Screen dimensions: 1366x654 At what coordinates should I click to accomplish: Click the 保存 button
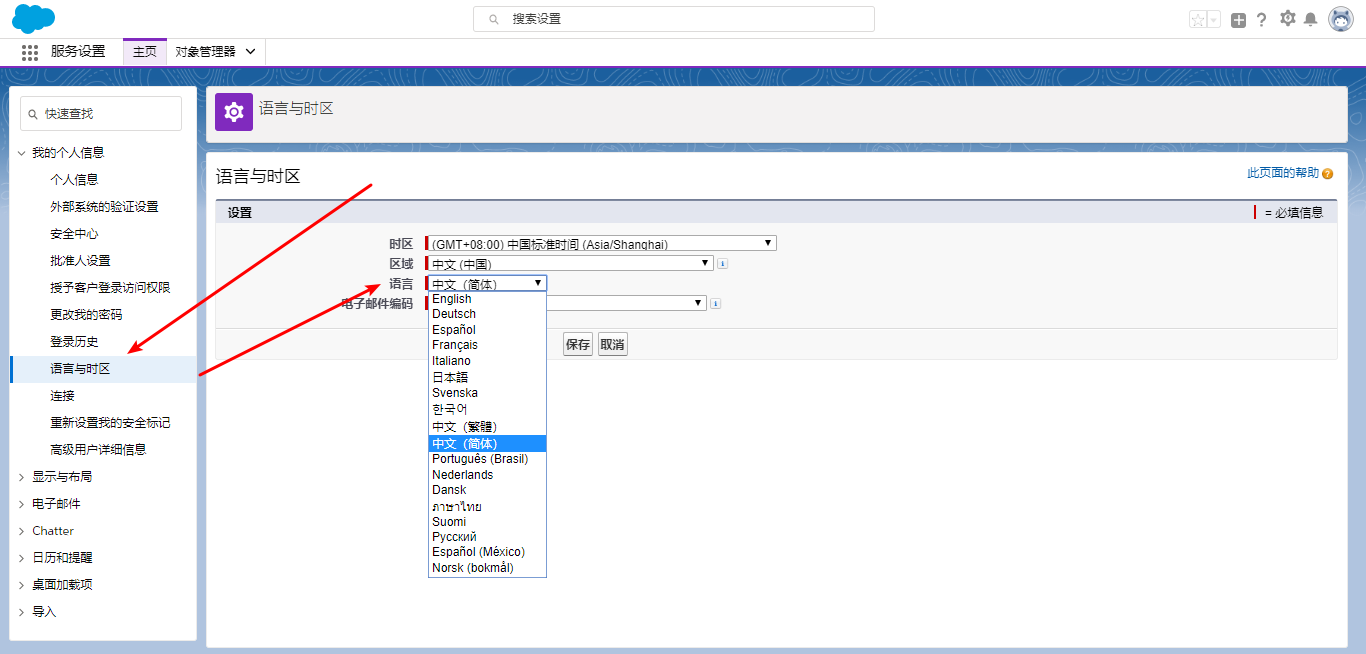[577, 343]
